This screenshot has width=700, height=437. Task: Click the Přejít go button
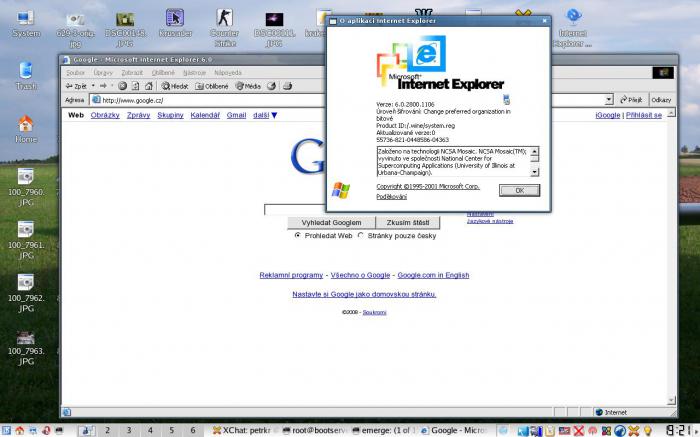point(631,100)
